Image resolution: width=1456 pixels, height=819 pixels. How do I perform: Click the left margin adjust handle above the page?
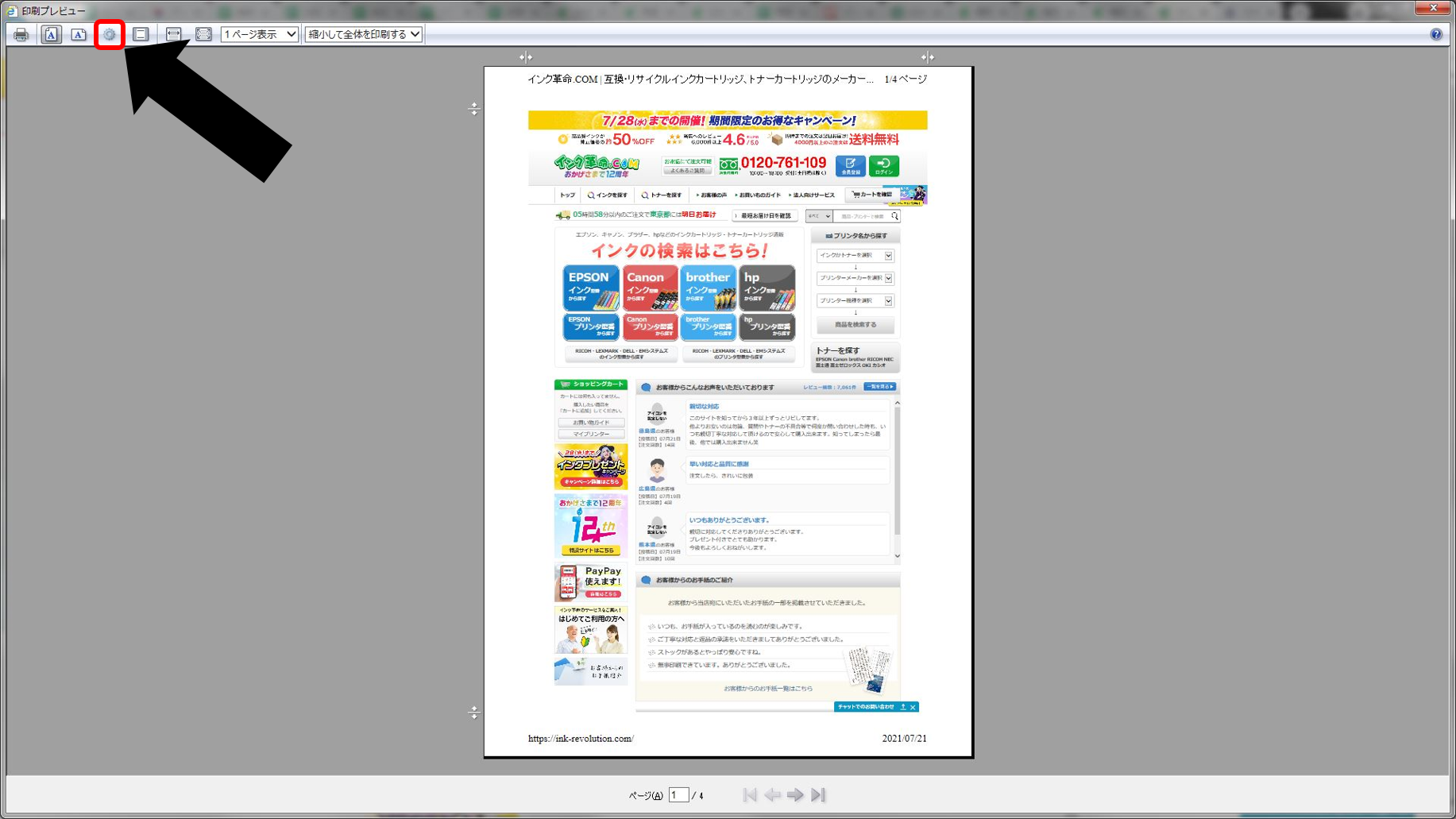click(526, 57)
